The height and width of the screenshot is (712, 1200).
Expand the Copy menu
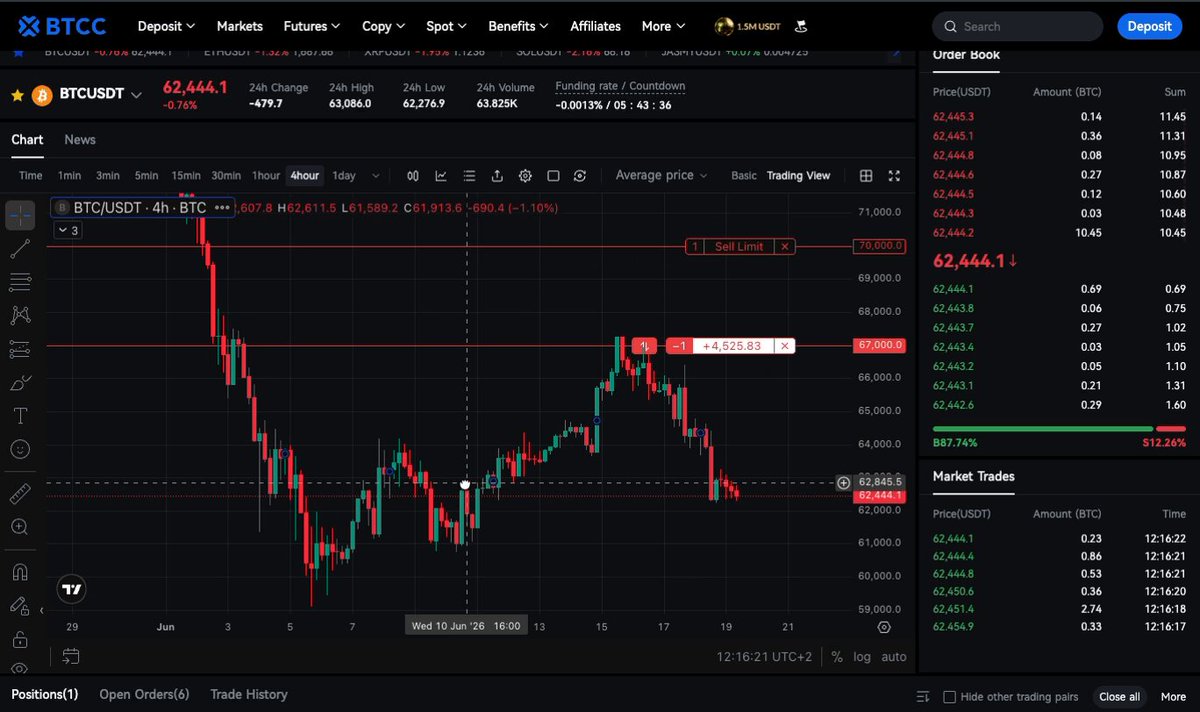[x=383, y=26]
